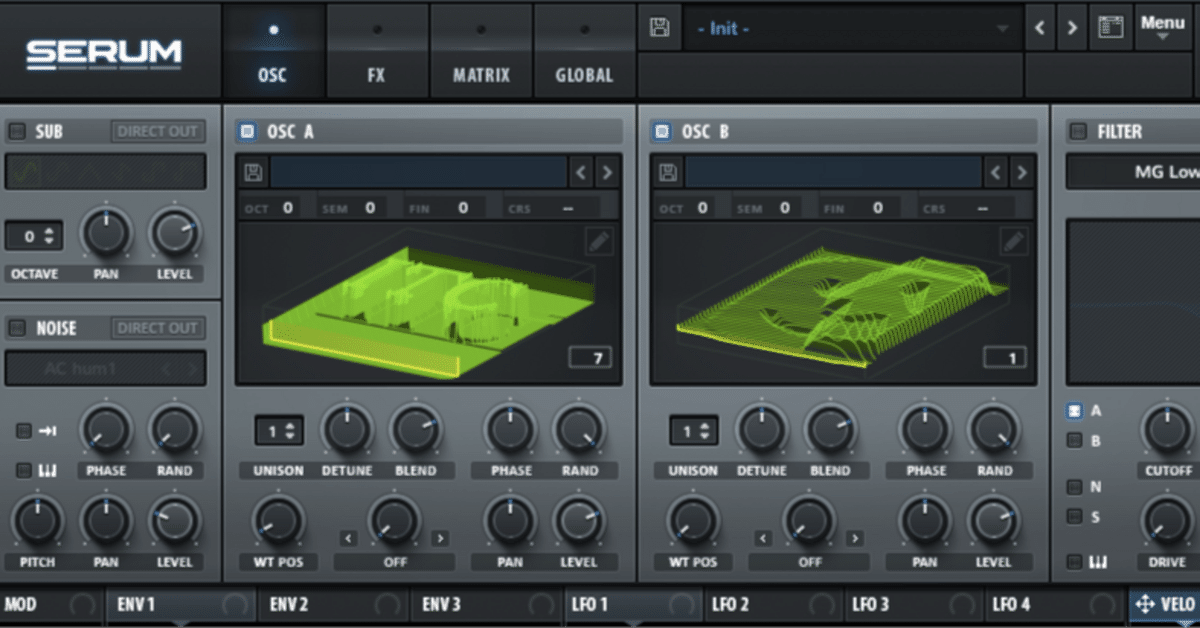
Task: Toggle OSC B on/off switch
Action: pos(661,131)
